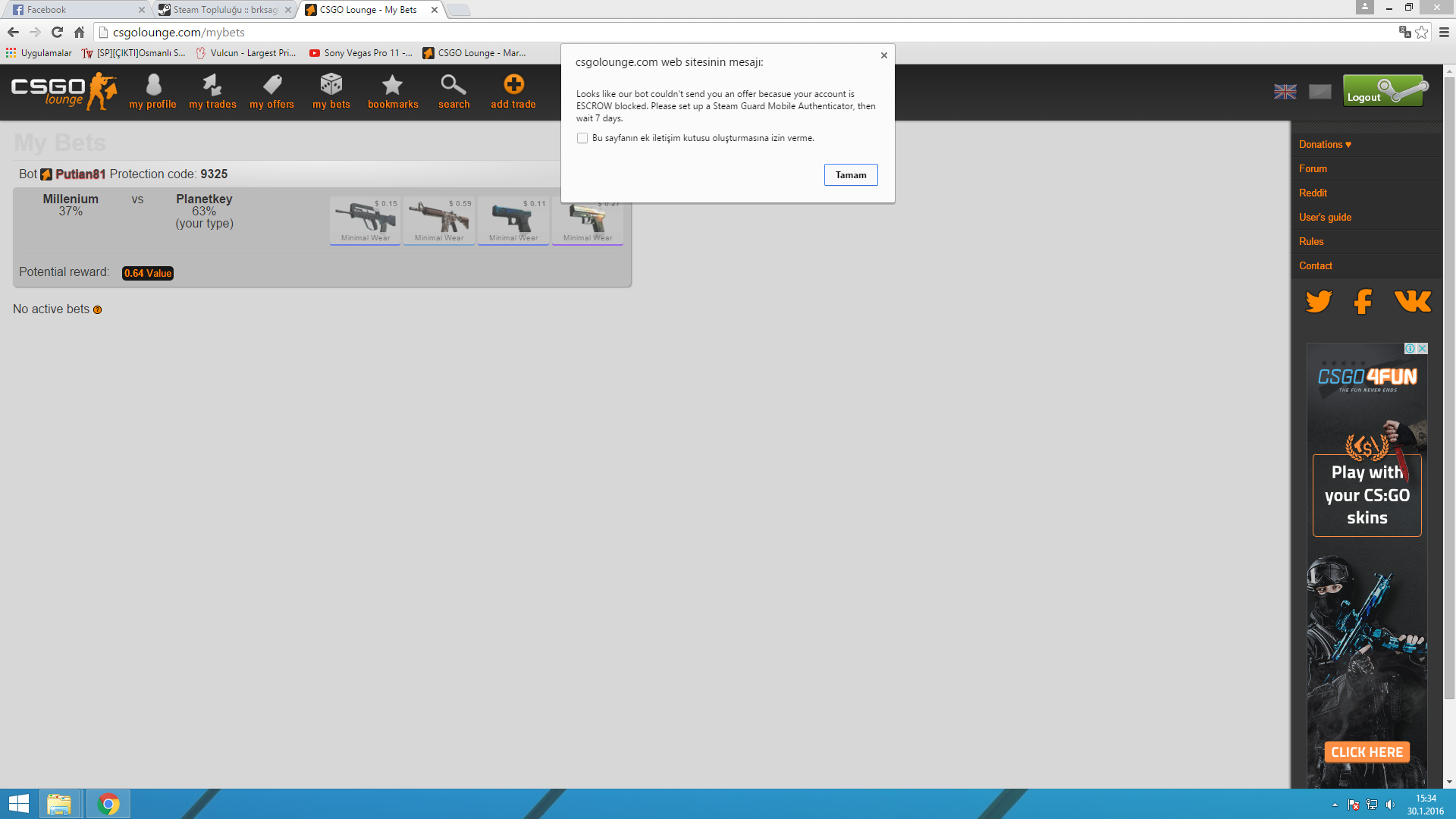Open my trades section
Screen dimensions: 1456x819
pos(212,92)
